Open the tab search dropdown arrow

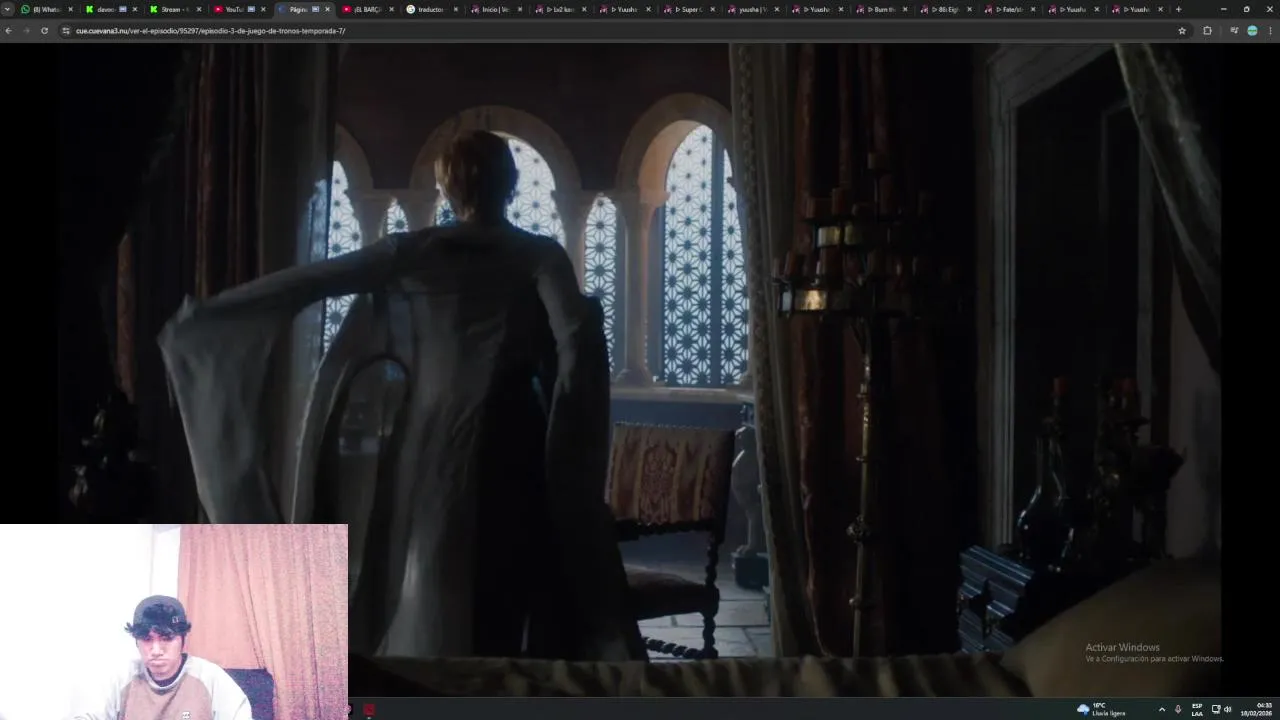coord(8,9)
